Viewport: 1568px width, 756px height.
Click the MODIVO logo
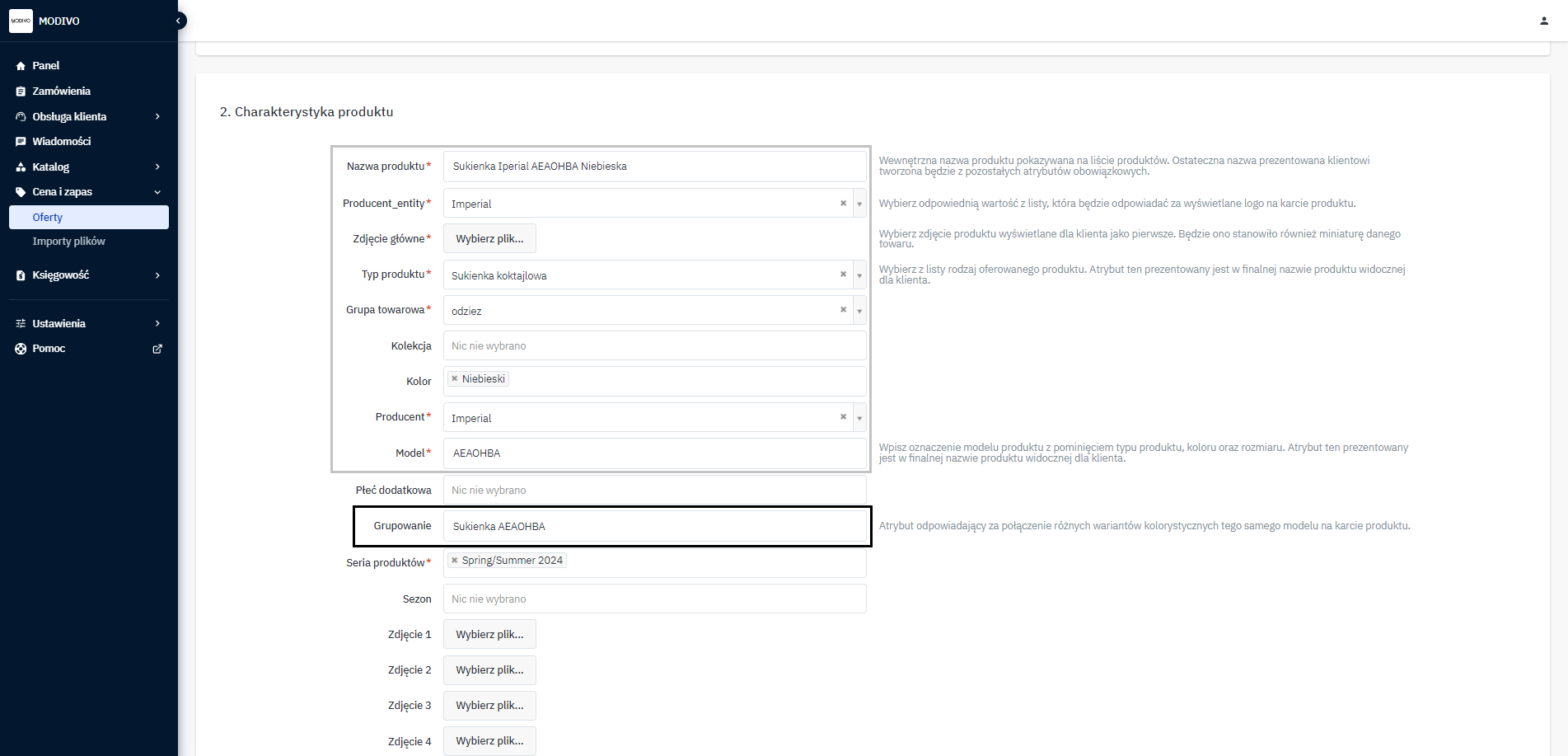(x=21, y=21)
